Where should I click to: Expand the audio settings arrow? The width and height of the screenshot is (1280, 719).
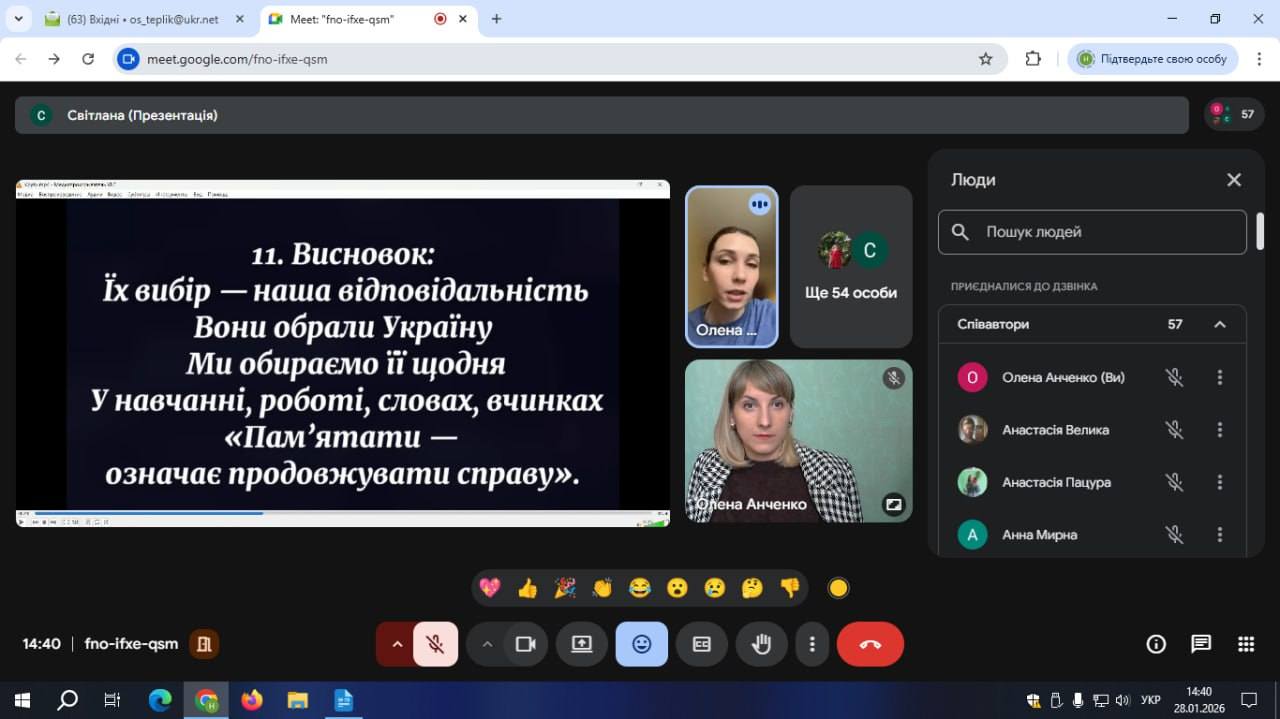pyautogui.click(x=397, y=644)
